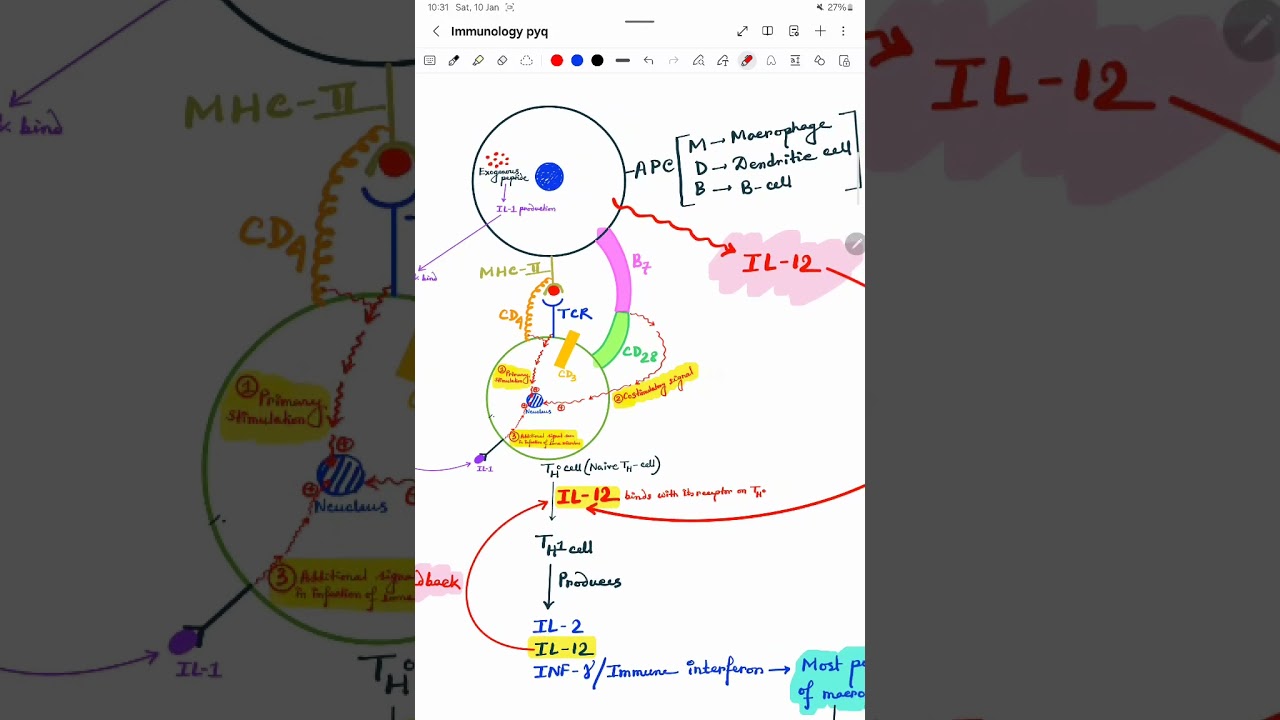
Task: Toggle the page lock icon
Action: coord(844,61)
